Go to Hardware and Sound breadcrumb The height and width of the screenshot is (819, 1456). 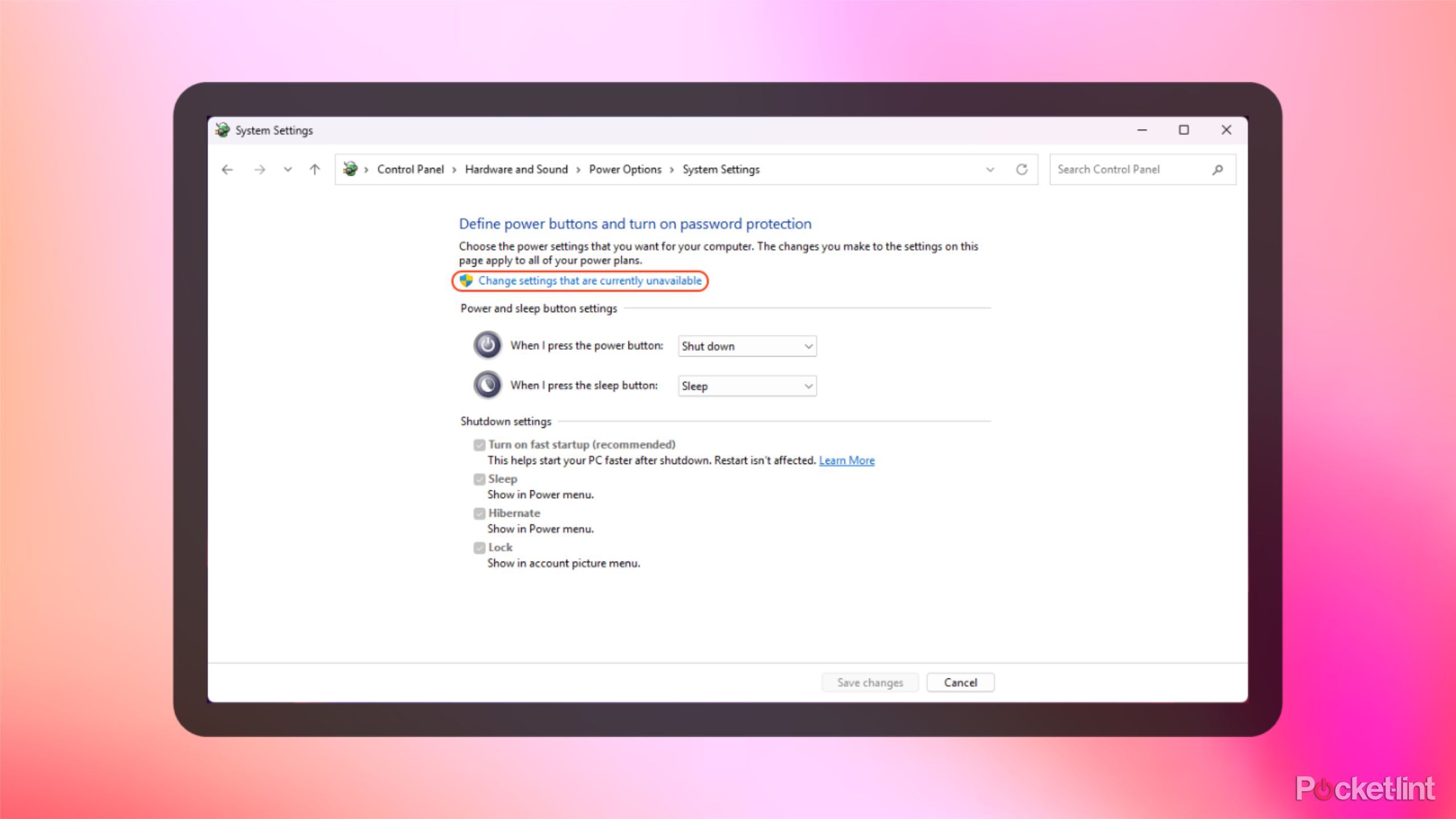coord(516,169)
